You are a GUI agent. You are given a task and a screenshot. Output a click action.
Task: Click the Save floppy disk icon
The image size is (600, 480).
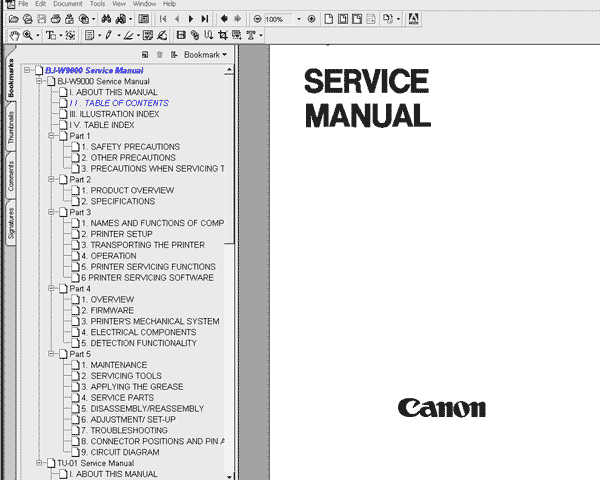[42, 19]
